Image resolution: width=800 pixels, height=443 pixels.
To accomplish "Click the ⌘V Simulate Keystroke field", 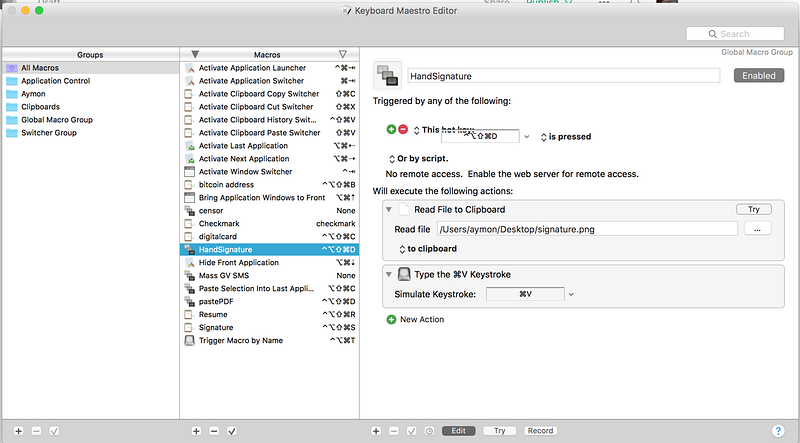I will point(525,294).
